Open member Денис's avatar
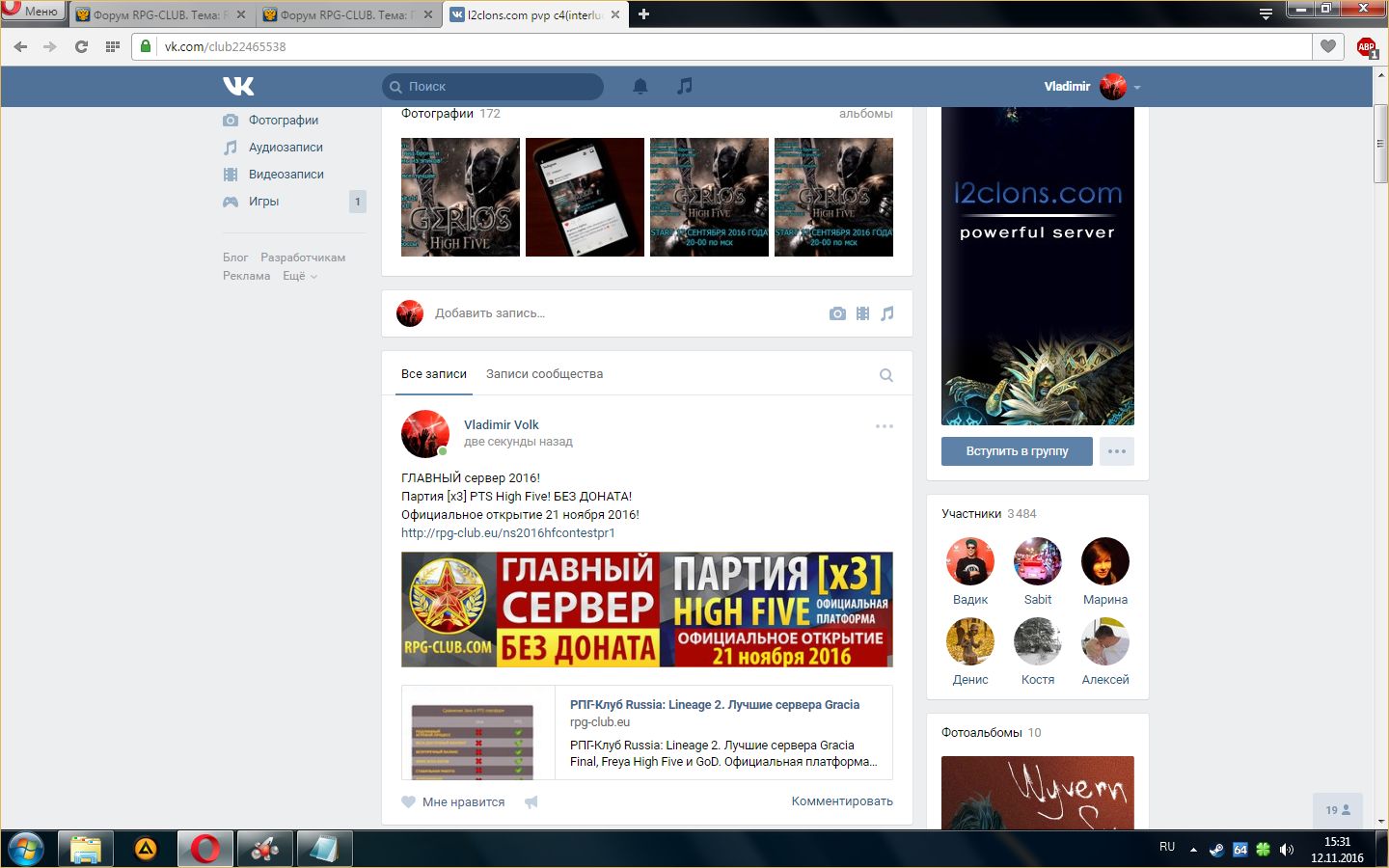 970,641
